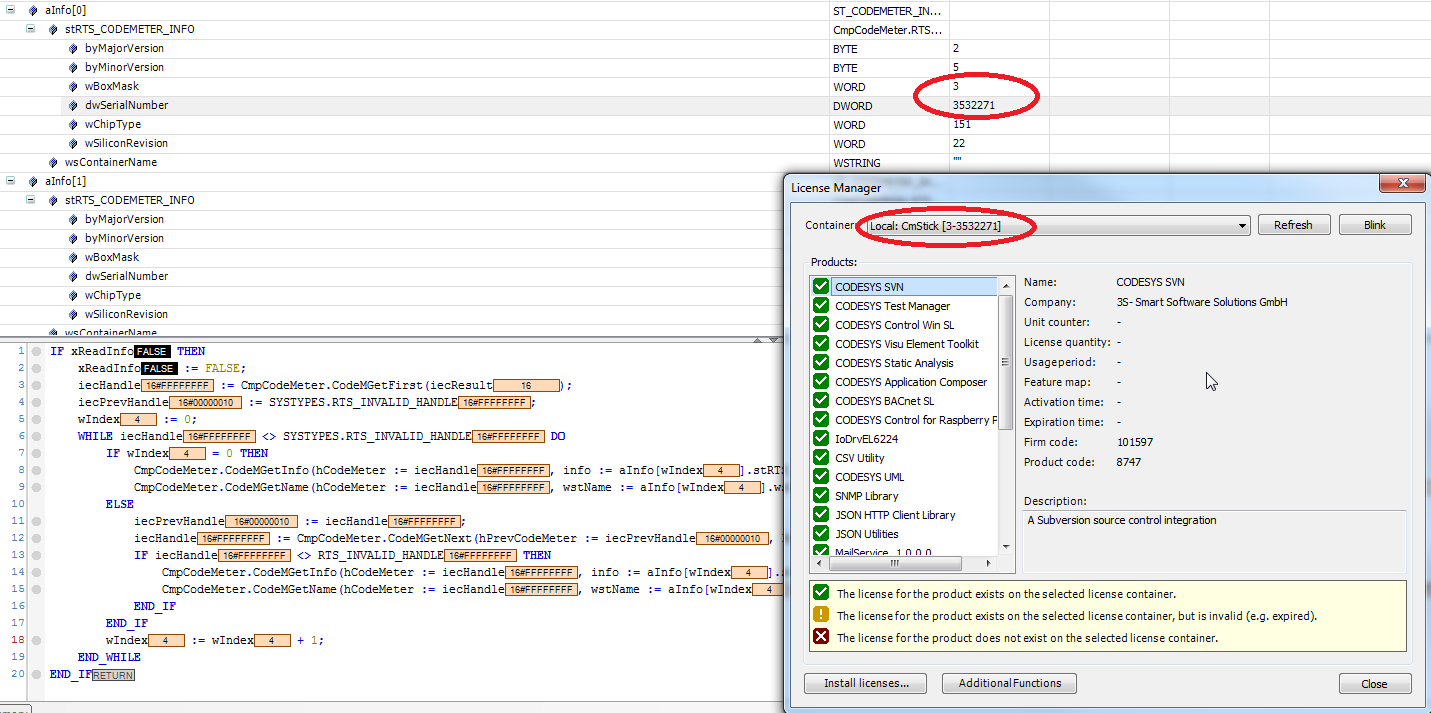Click the green license icon beside CODESYS BACnet SL
Viewport: 1431px width, 713px height.
[x=821, y=401]
